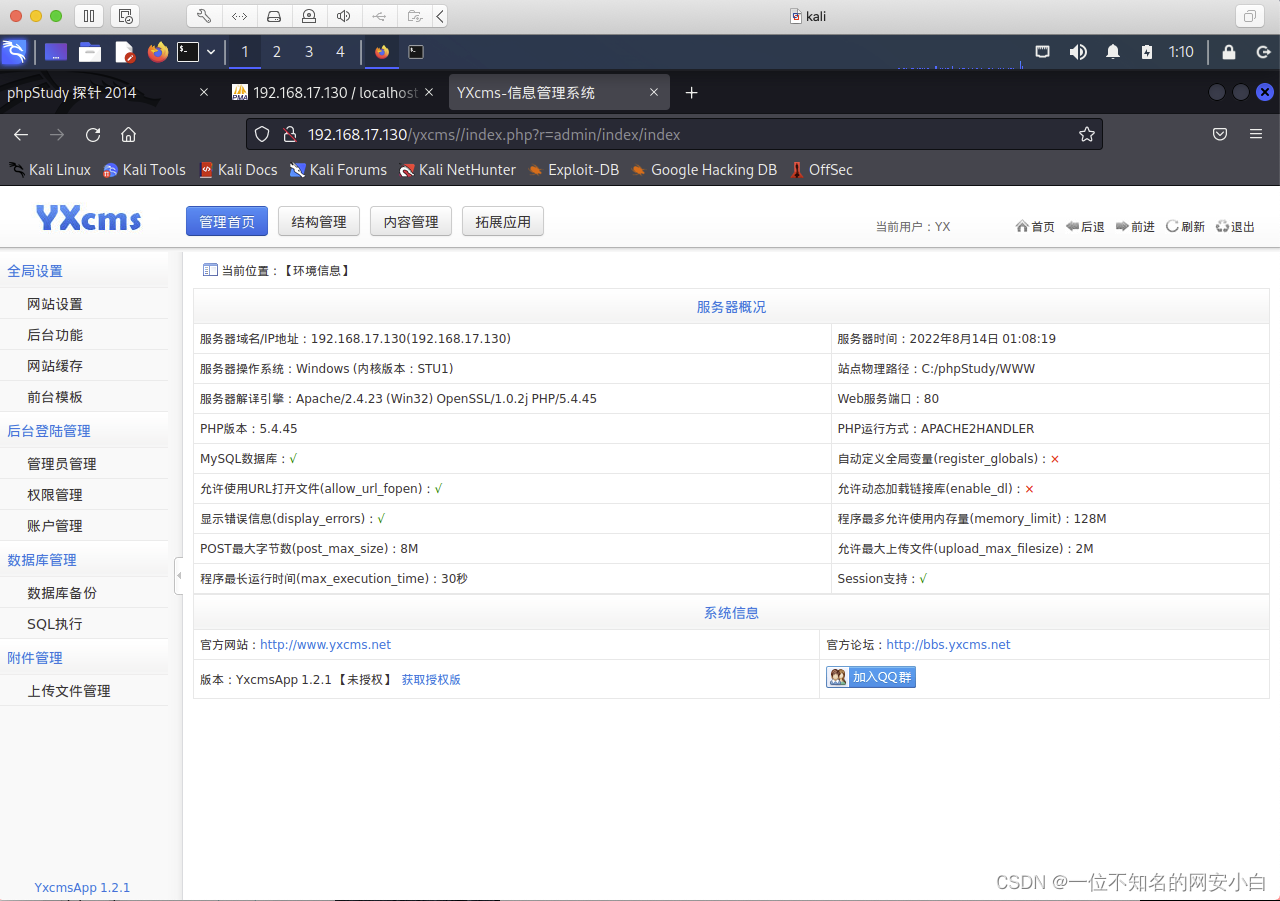Screen dimensions: 1280x901
Task: Select the 拓展应用 tab
Action: (x=503, y=222)
